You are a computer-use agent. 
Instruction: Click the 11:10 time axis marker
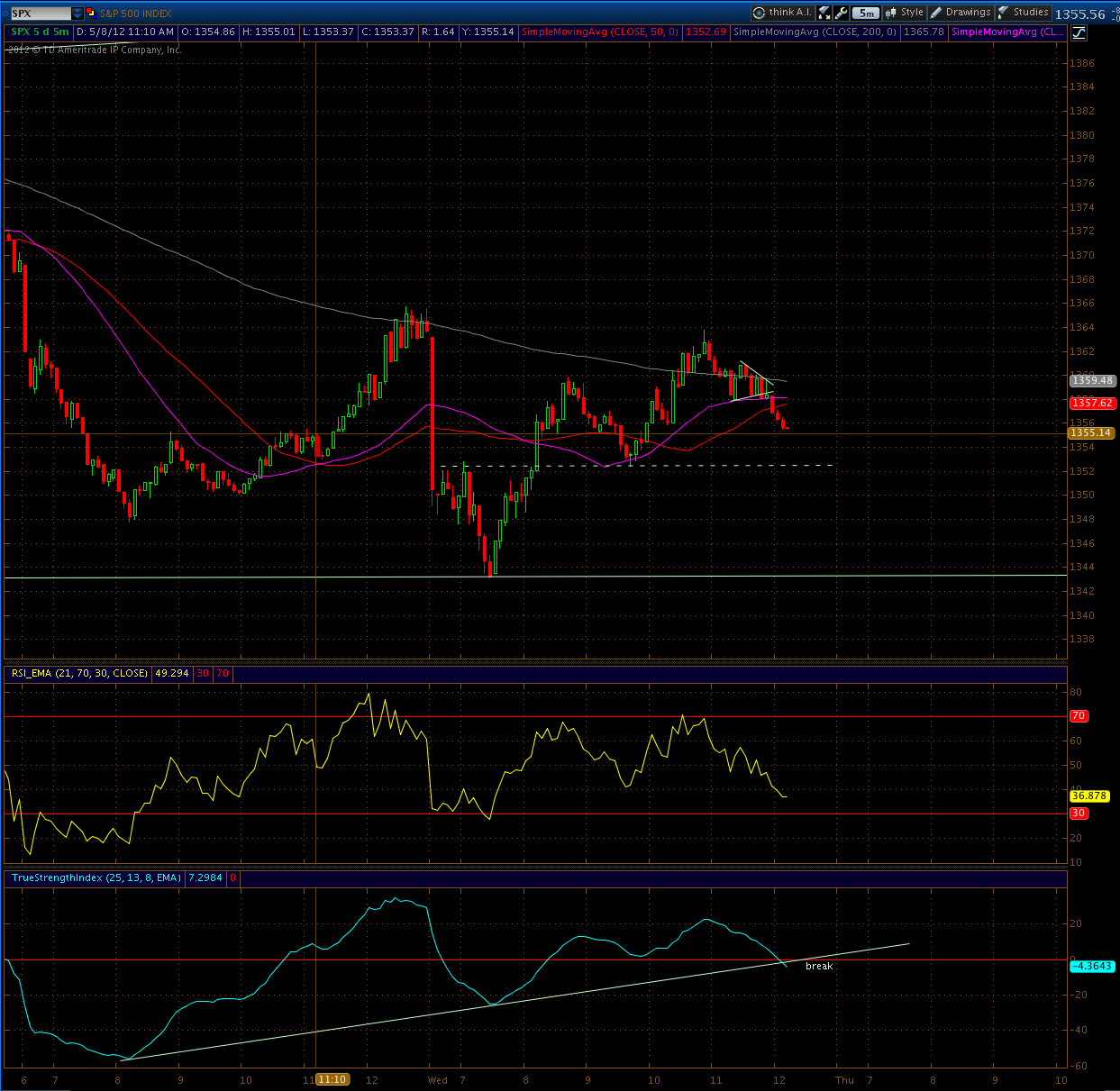pos(332,1079)
